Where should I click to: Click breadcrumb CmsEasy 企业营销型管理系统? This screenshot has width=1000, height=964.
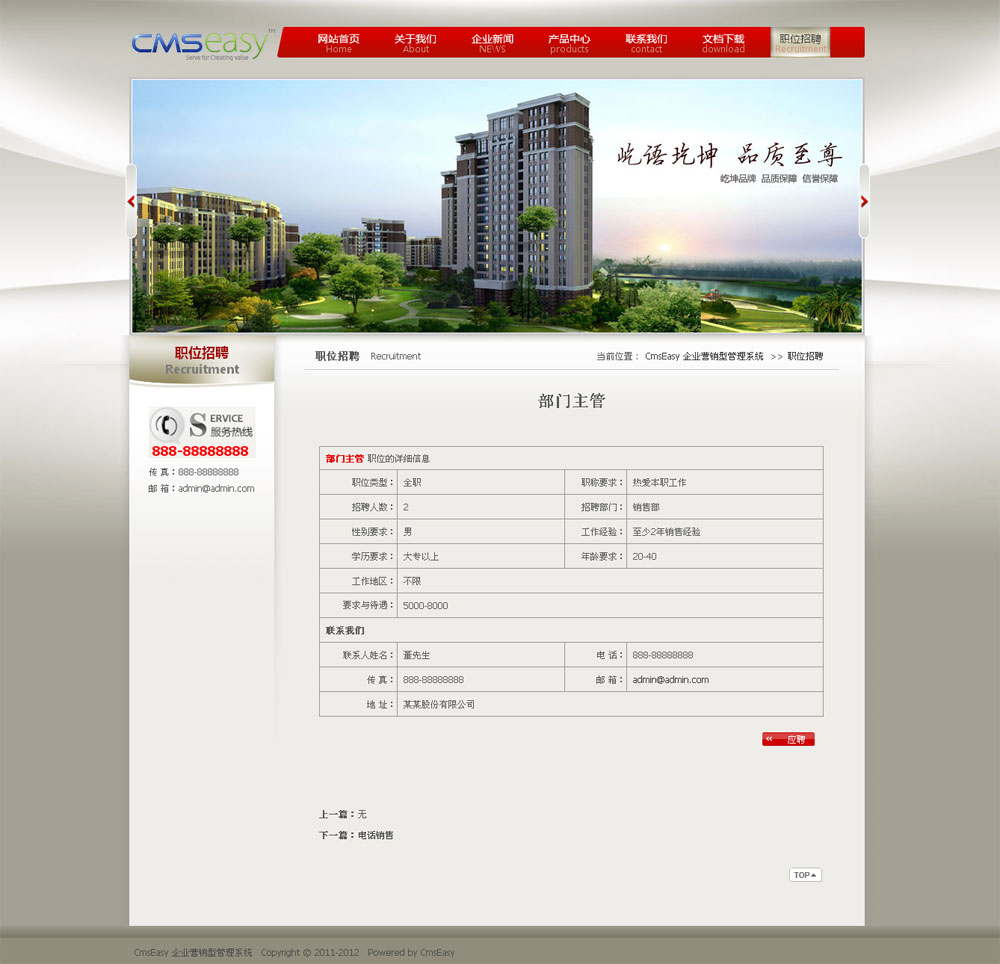pos(704,356)
